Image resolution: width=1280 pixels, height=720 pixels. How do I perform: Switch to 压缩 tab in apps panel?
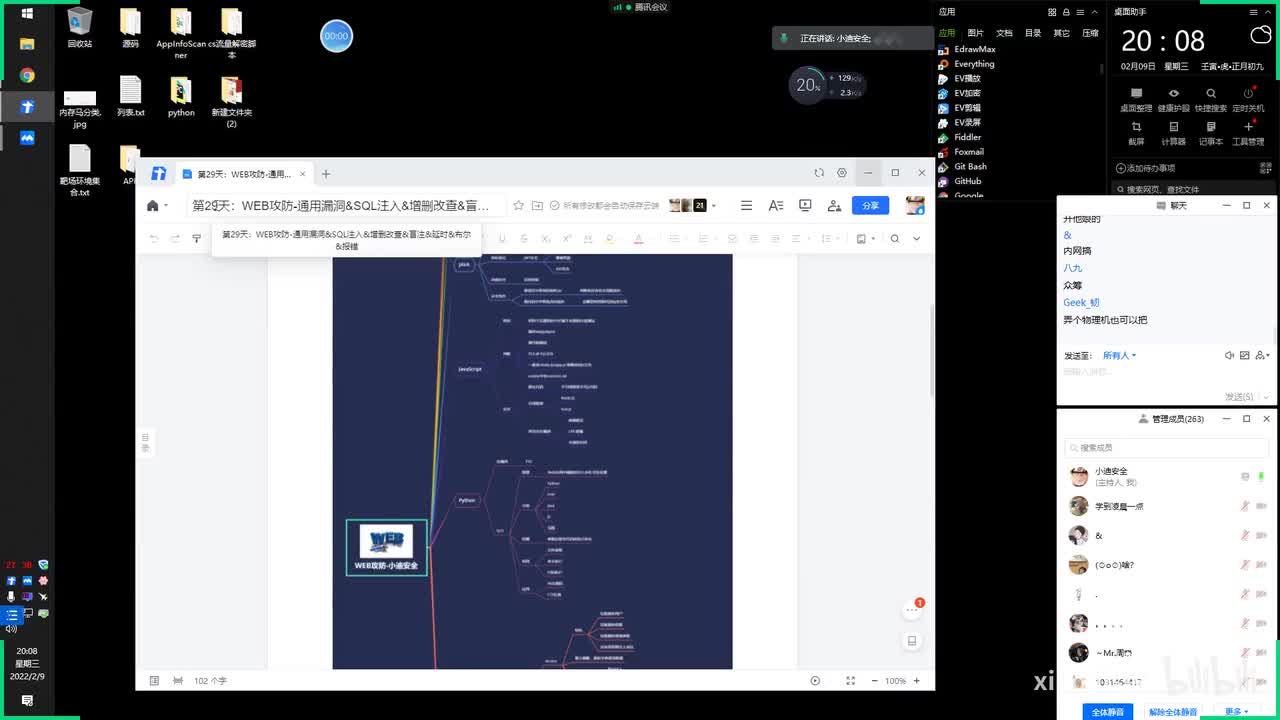1090,33
